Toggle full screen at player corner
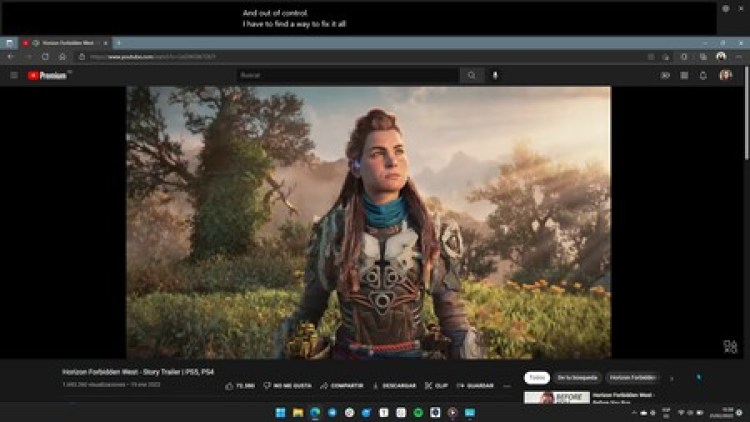750x422 pixels. 730,346
